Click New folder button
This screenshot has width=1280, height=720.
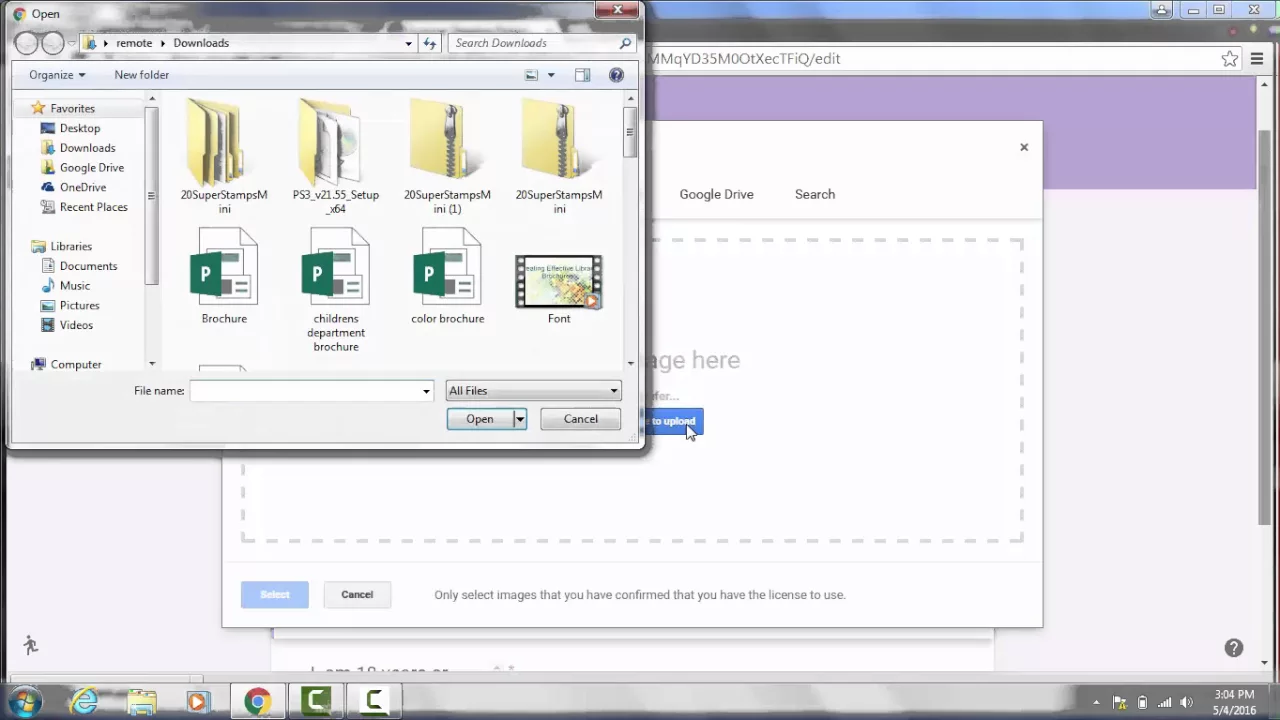pyautogui.click(x=141, y=75)
